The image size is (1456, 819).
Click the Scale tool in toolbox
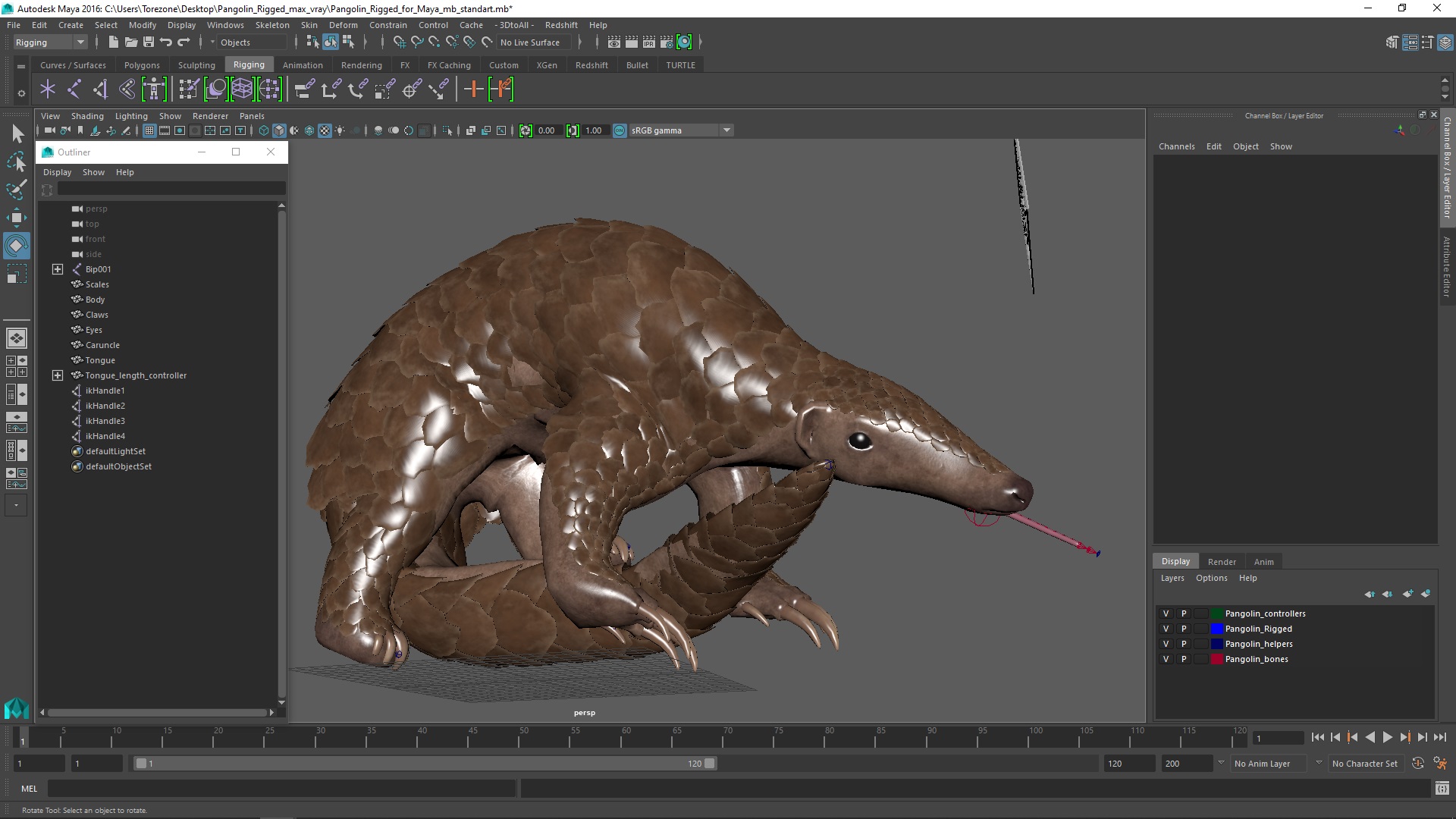(x=16, y=274)
